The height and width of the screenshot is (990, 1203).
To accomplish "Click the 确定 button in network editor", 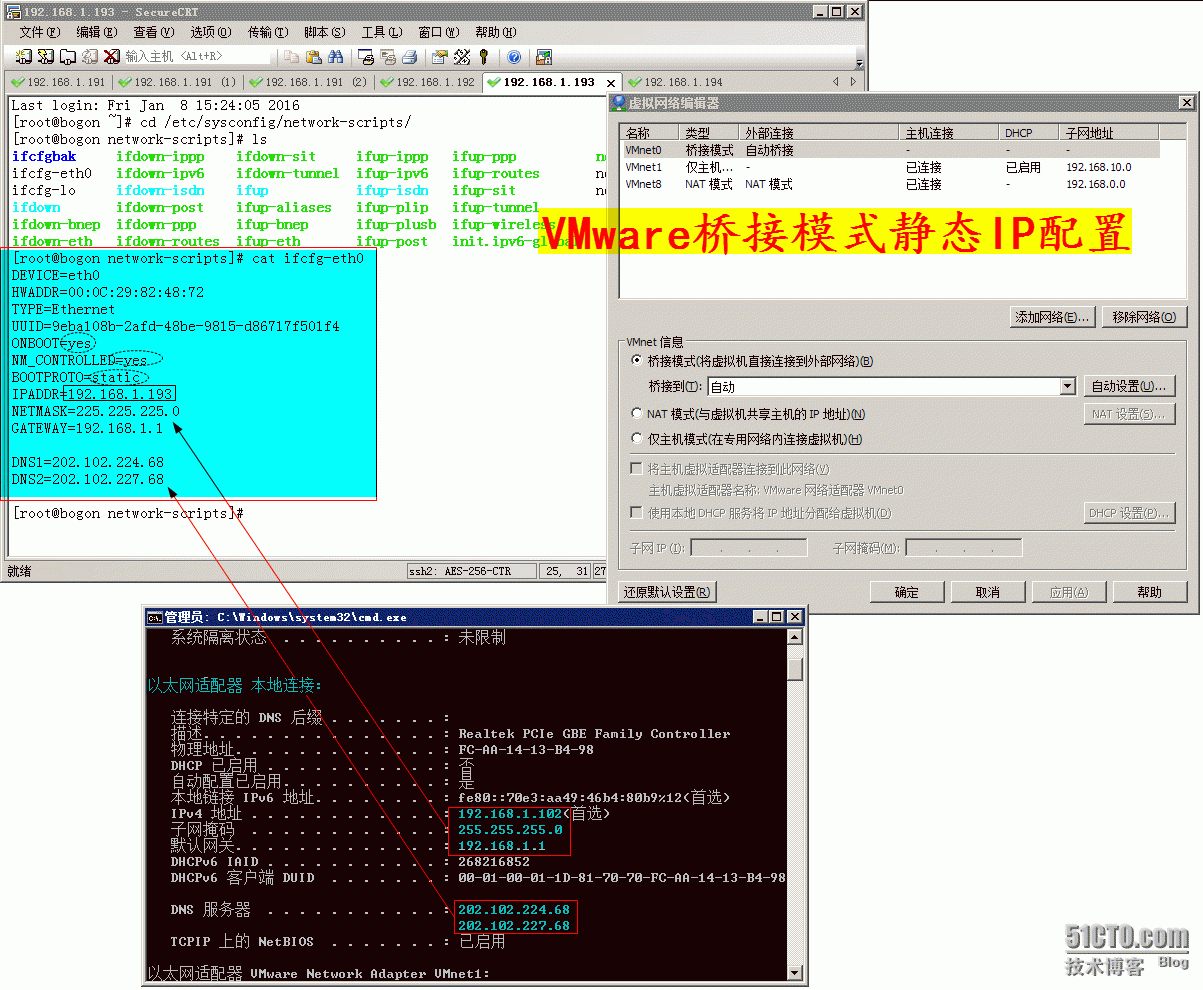I will click(907, 592).
